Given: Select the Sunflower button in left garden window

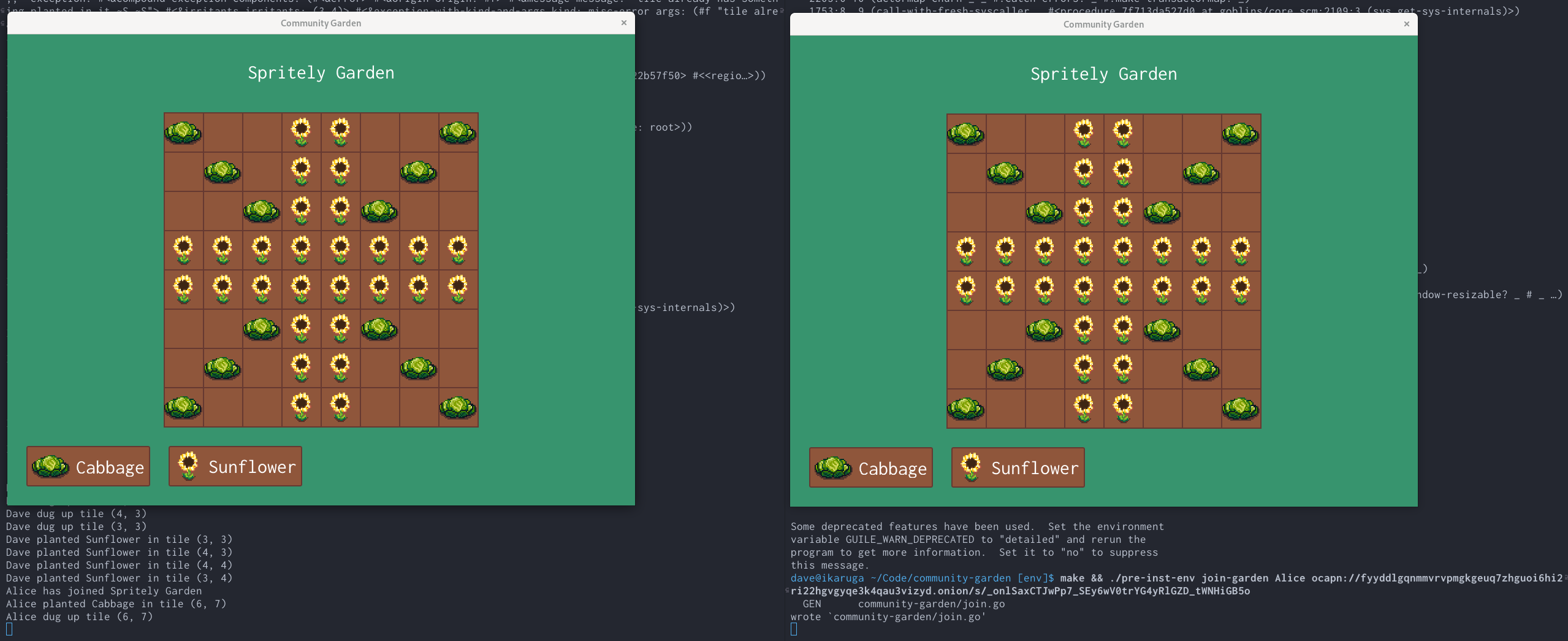Looking at the screenshot, I should pos(235,467).
